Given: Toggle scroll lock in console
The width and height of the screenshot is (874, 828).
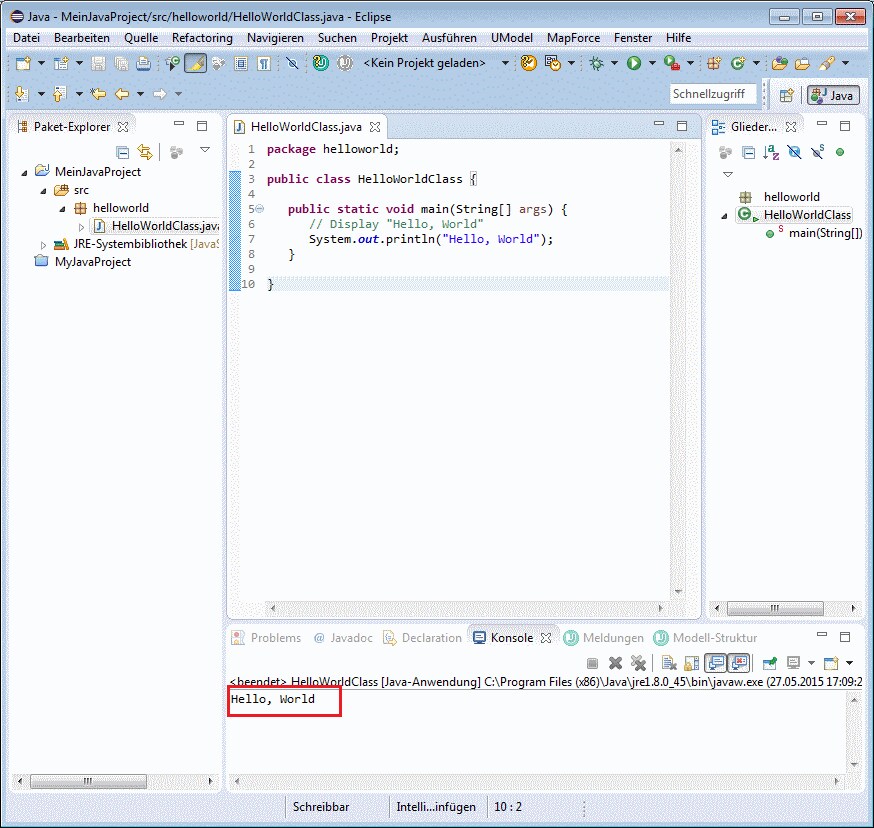Looking at the screenshot, I should pyautogui.click(x=692, y=663).
